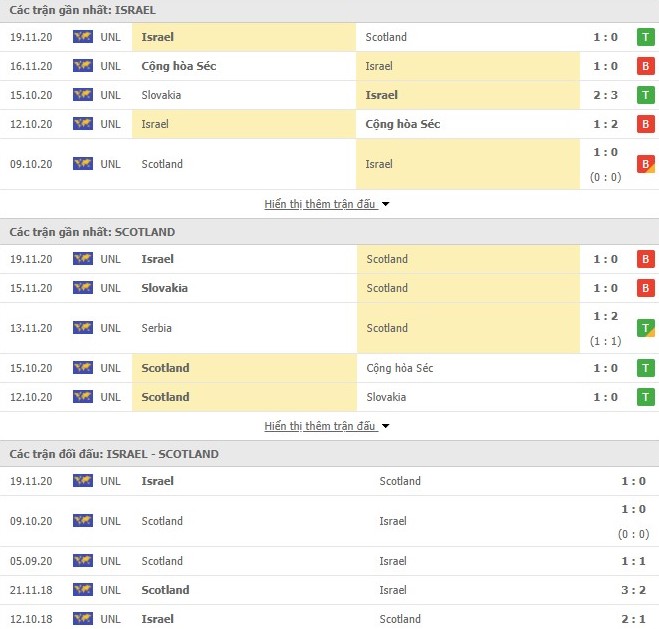The height and width of the screenshot is (629, 659).
Task: Click date 16.11.20 in Israel section
Action: 31,66
